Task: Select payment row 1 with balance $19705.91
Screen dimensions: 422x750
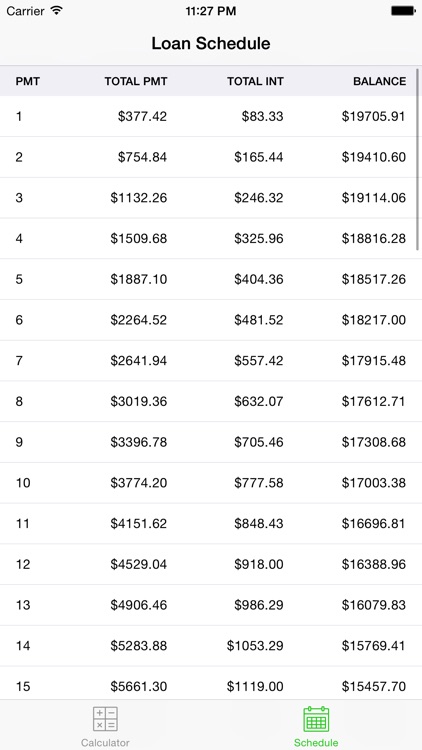Action: click(211, 116)
